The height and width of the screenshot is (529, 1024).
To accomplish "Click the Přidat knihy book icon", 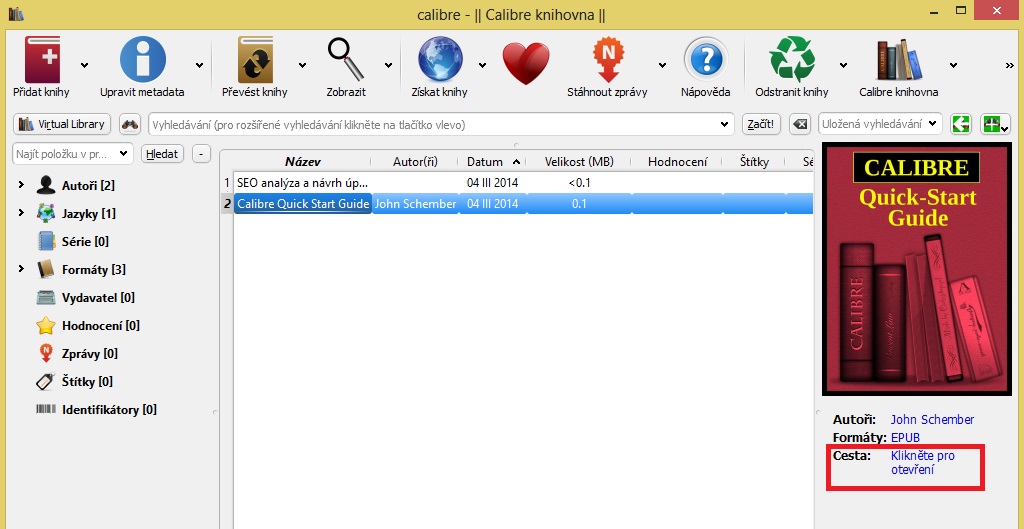I will (42, 59).
